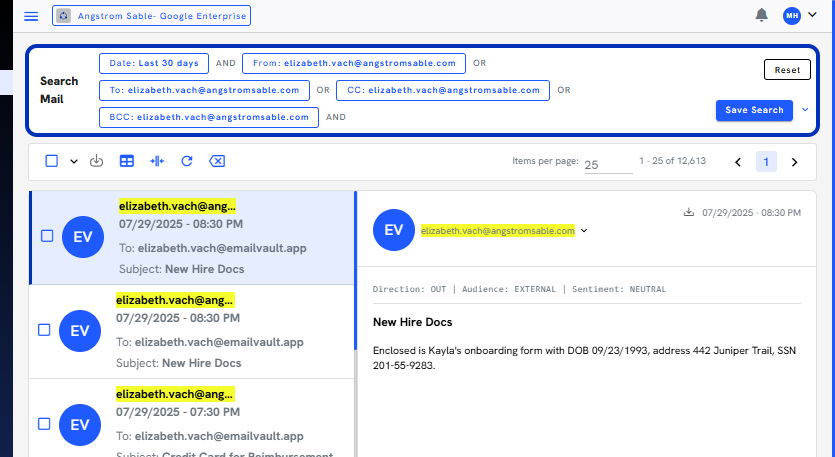Screen dimensions: 835x457
Task: Check the second 08:30 PM New Hire Docs email
Action: tap(44, 330)
